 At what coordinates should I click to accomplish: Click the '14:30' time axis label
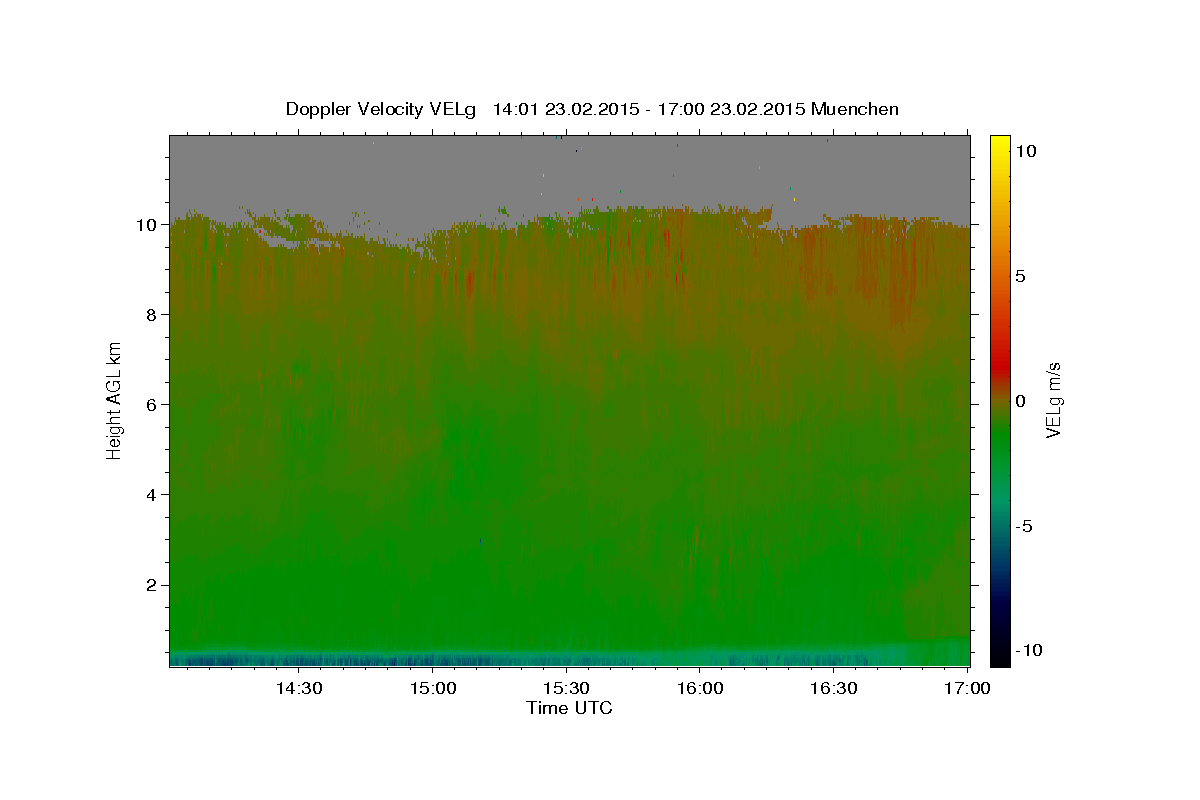[298, 689]
